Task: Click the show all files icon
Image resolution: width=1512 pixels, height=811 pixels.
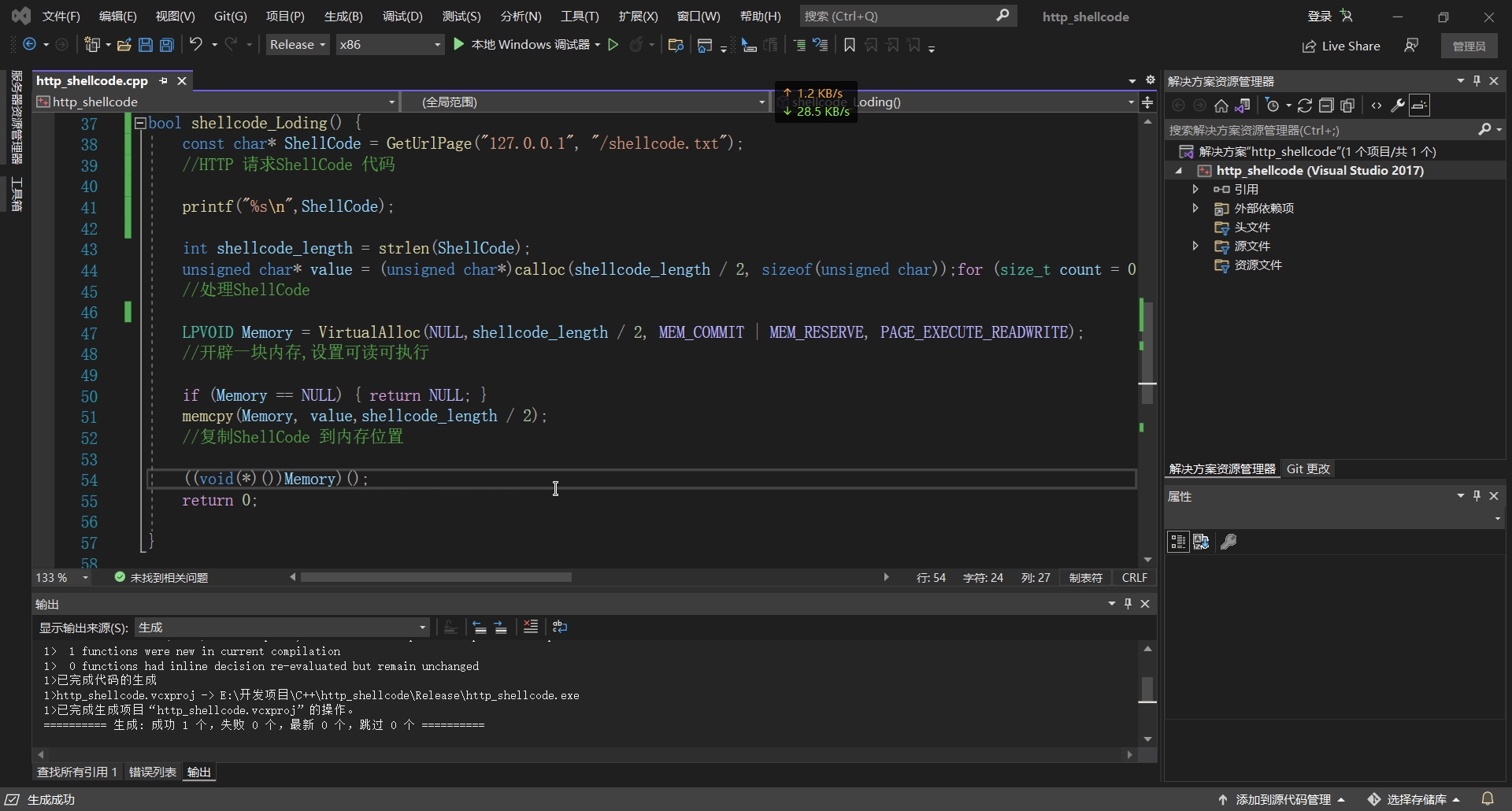Action: click(x=1347, y=106)
